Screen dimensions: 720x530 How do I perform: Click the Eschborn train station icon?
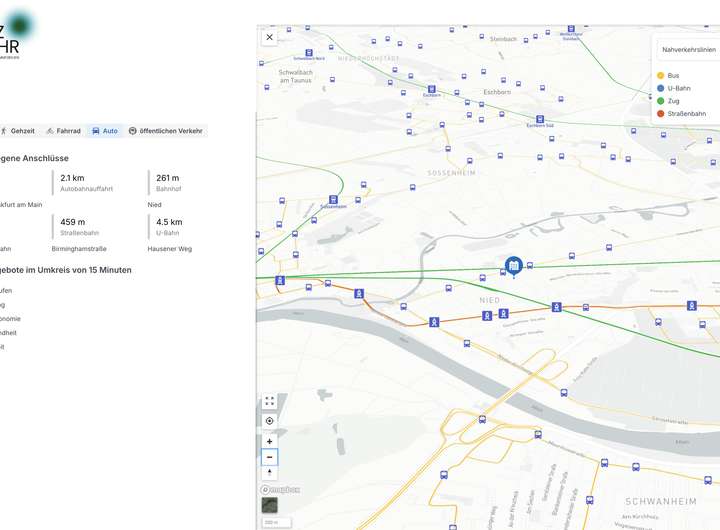pyautogui.click(x=431, y=89)
